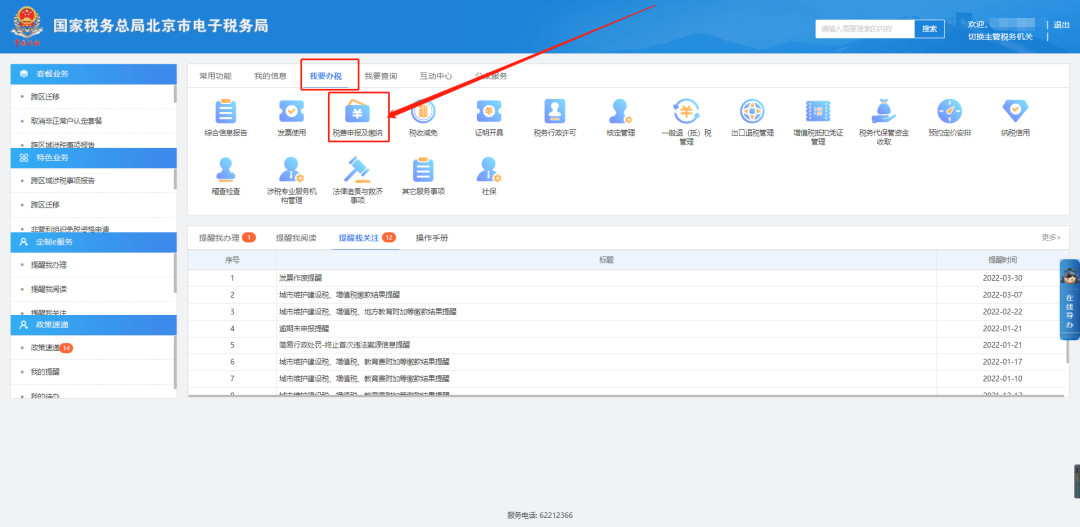The width and height of the screenshot is (1080, 527).
Task: Click 跨区迁移 under 套餐业务
Action: [x=45, y=96]
